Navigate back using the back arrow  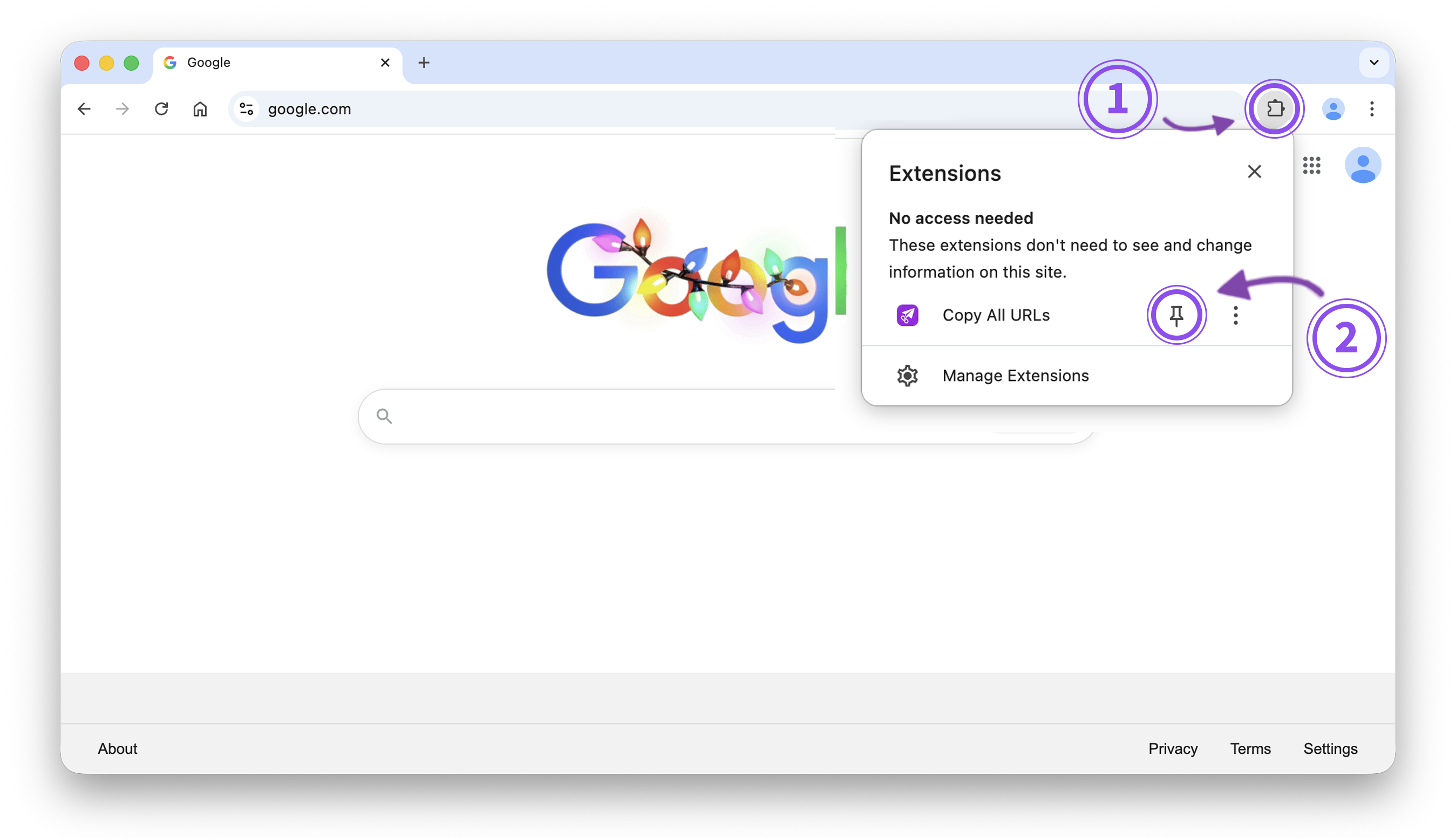[84, 109]
